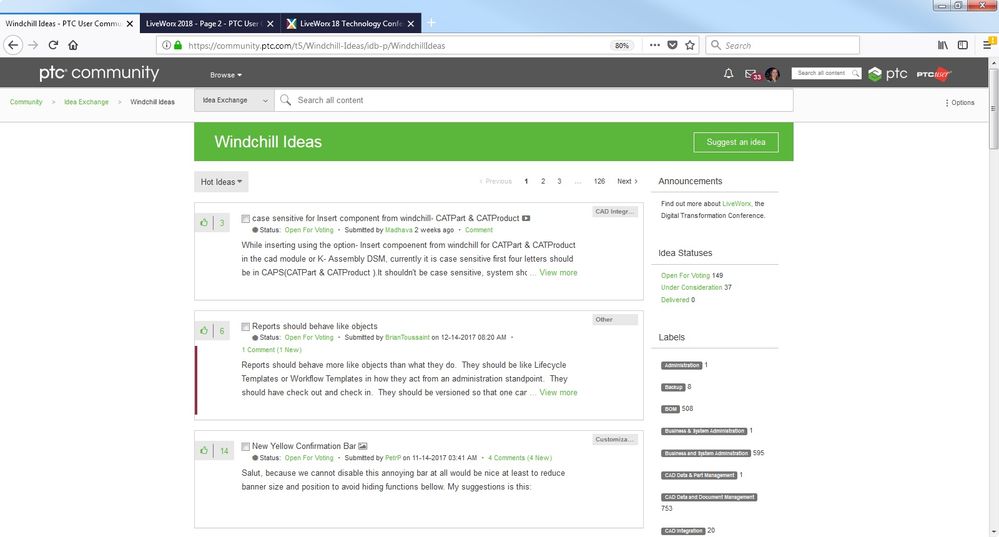This screenshot has height=537, width=999.
Task: Click the 80% zoom level indicator
Action: coord(621,45)
